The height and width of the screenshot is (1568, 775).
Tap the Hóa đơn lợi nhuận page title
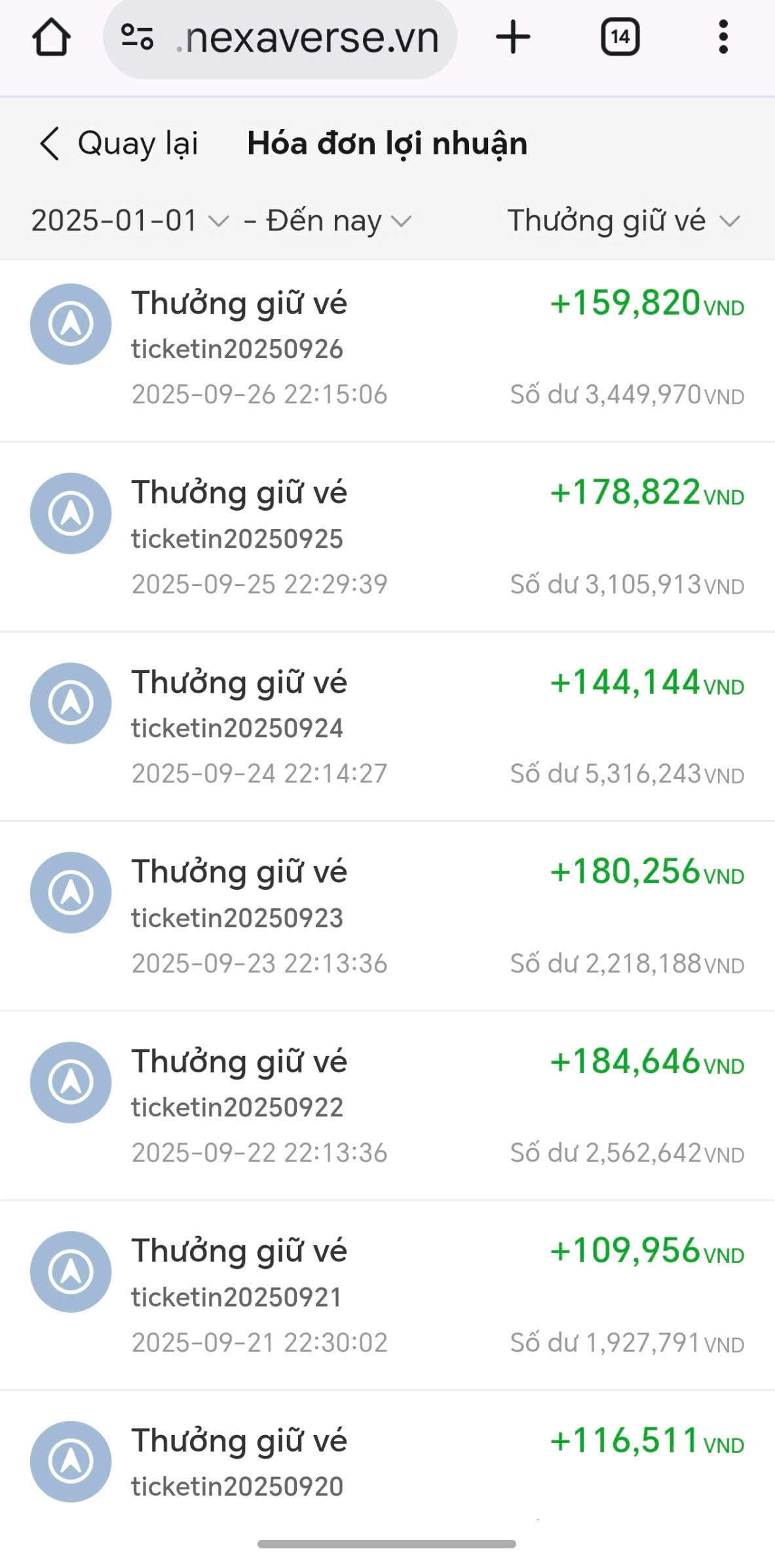point(387,143)
